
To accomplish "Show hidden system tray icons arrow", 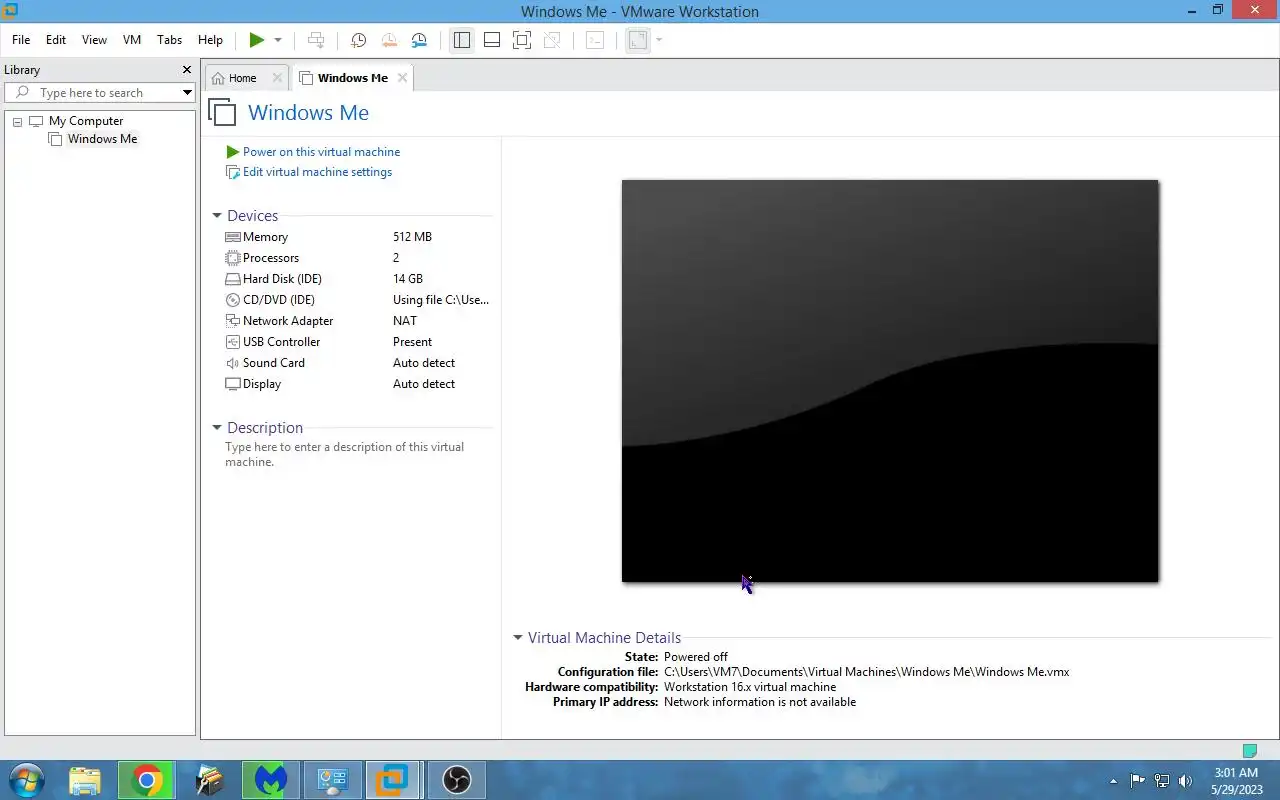I will [x=1113, y=781].
